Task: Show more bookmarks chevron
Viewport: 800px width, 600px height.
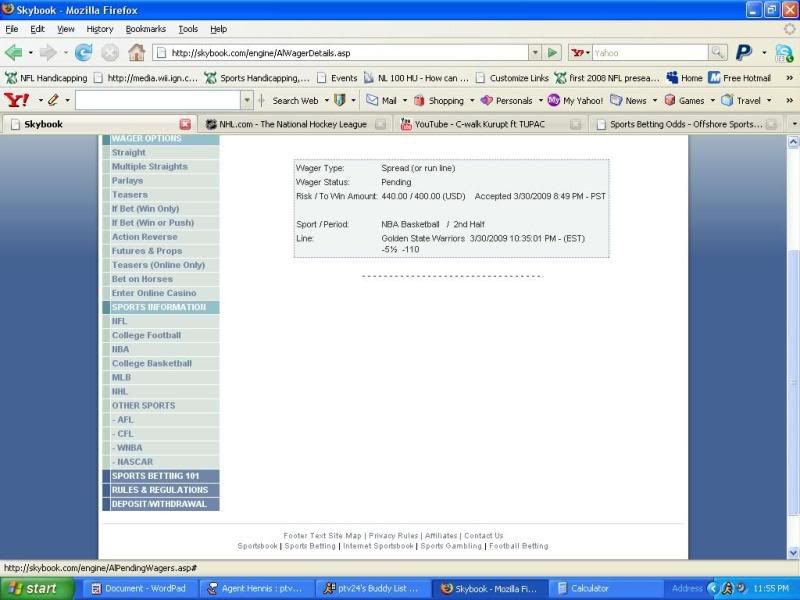Action: (789, 78)
